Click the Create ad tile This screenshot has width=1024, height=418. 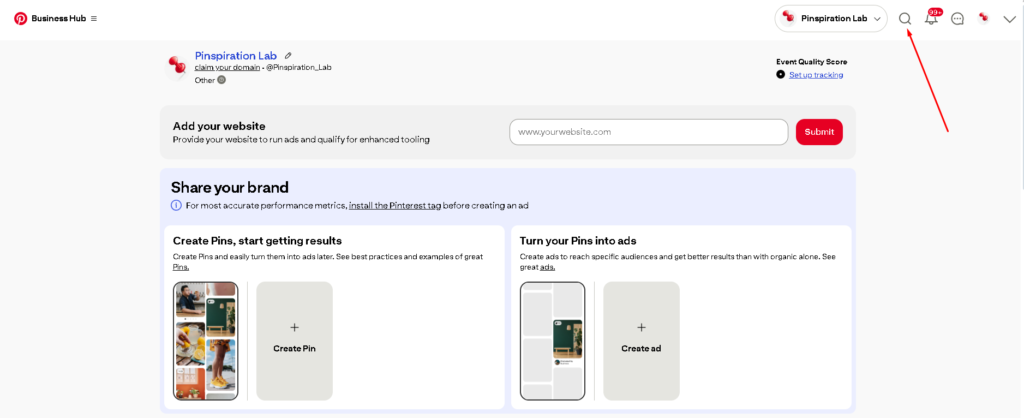coord(641,341)
